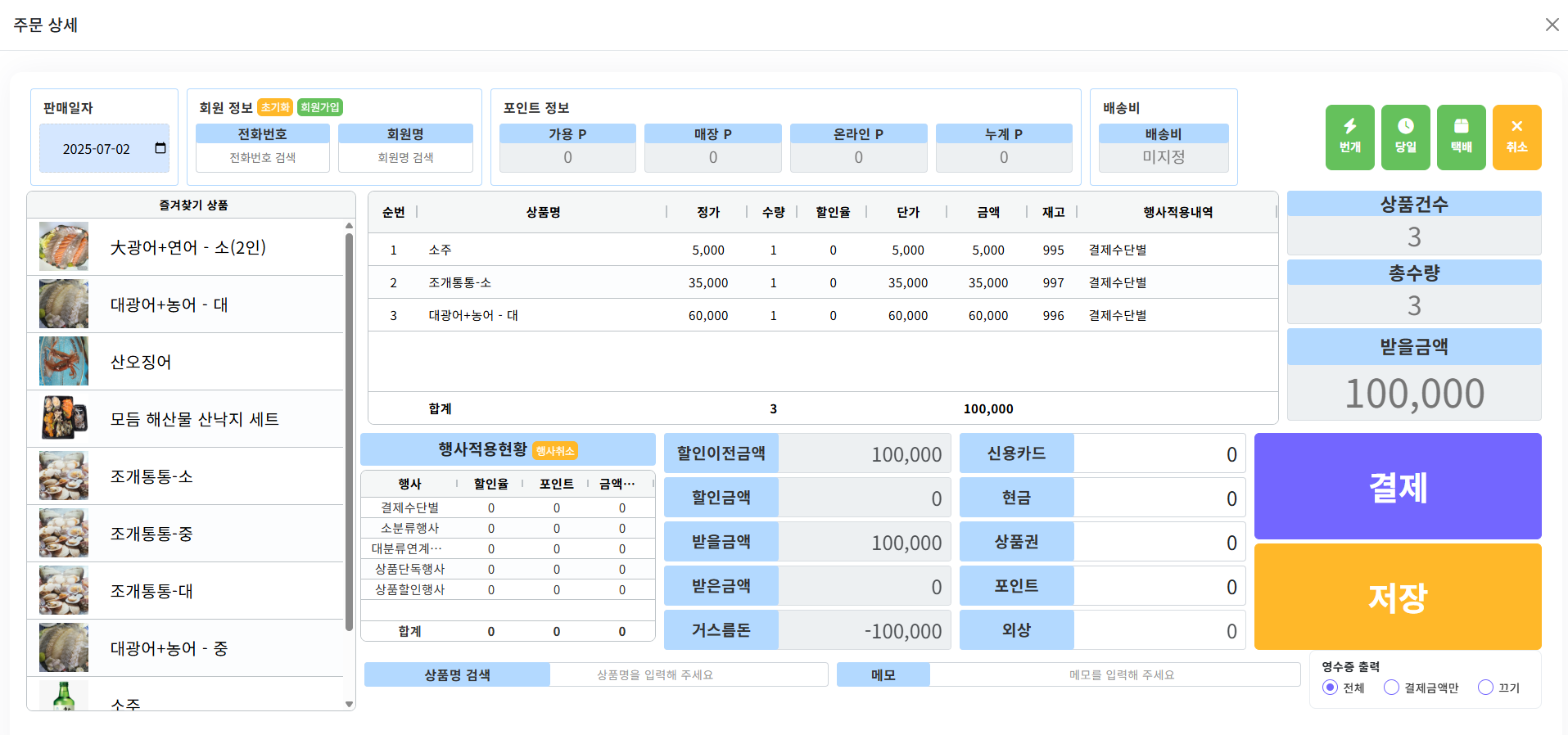
Task: Click the 산오징어 product thumbnail
Action: (x=64, y=361)
